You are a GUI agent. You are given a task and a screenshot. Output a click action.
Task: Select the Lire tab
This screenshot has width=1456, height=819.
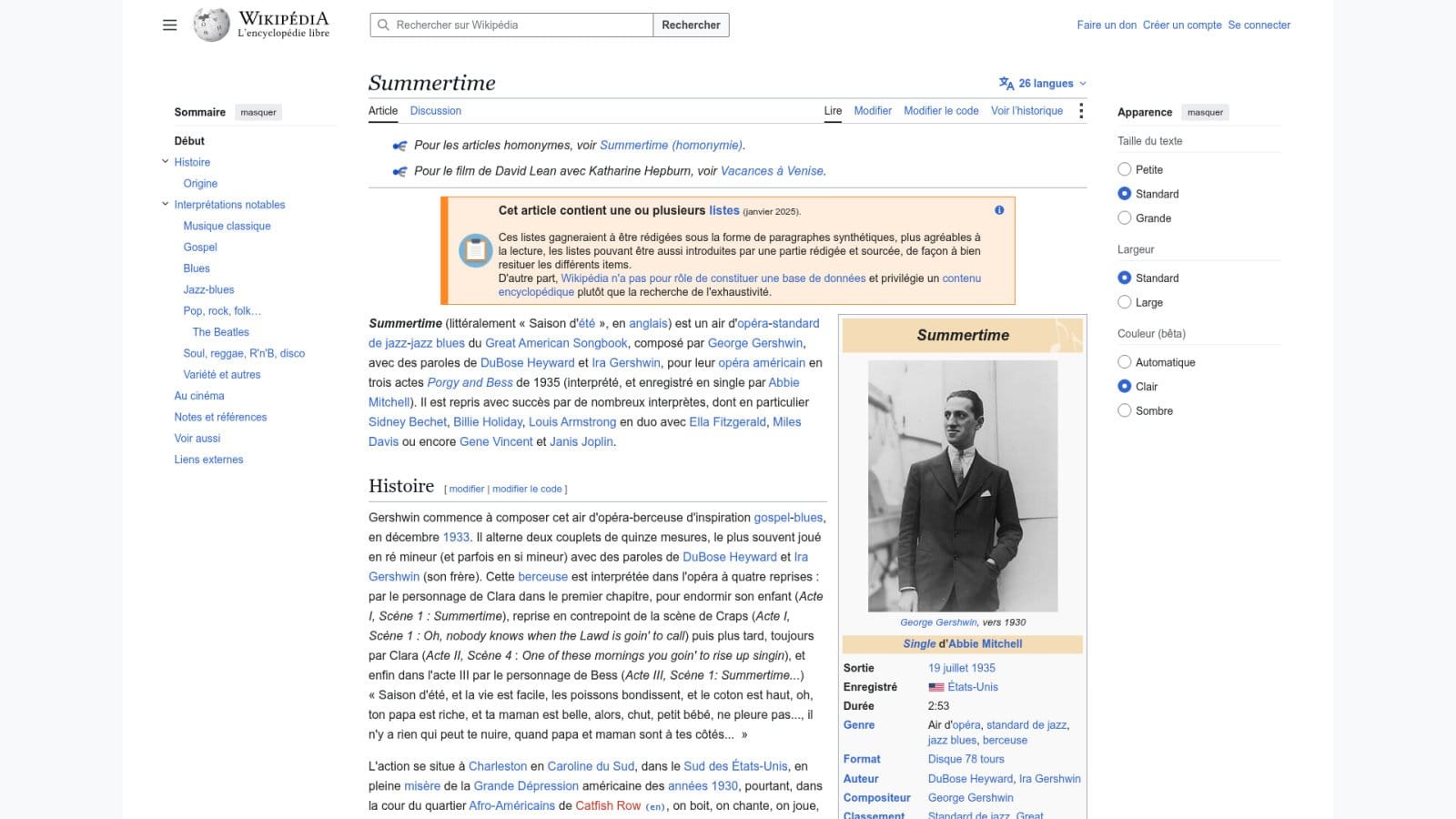point(833,111)
